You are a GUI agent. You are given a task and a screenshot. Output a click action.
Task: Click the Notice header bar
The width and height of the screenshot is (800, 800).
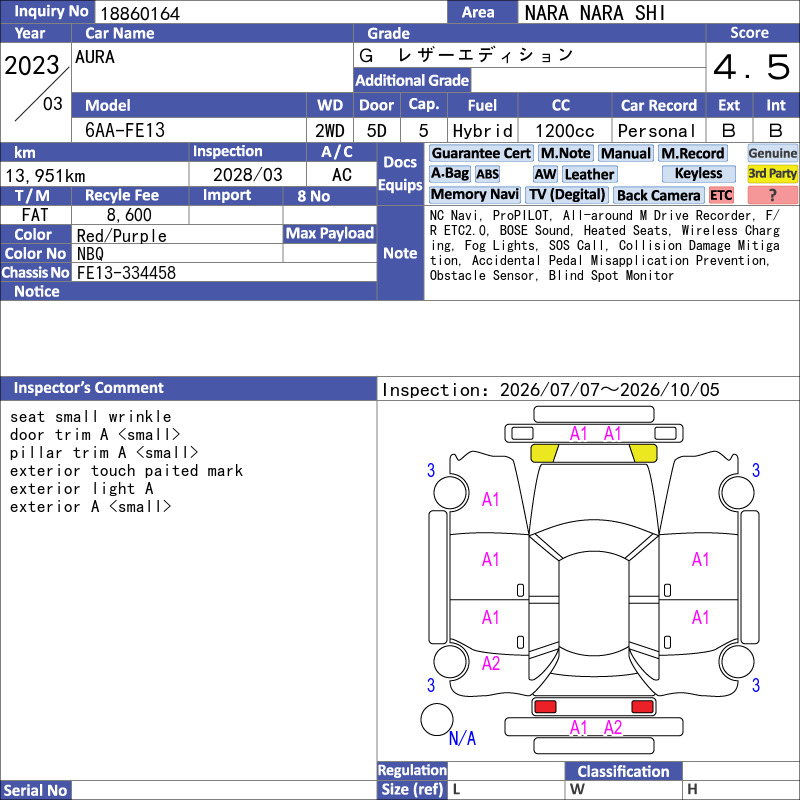coord(188,291)
